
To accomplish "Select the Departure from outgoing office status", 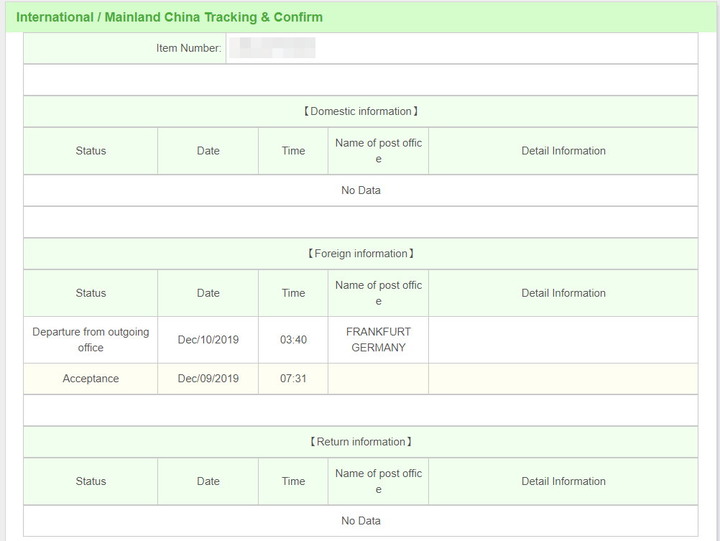I will point(90,340).
